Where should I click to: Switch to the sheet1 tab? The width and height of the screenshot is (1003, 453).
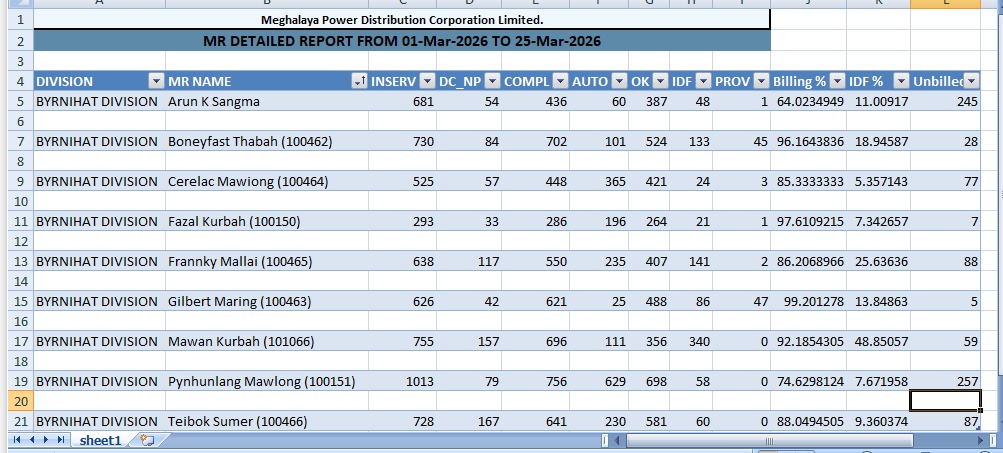[100, 440]
